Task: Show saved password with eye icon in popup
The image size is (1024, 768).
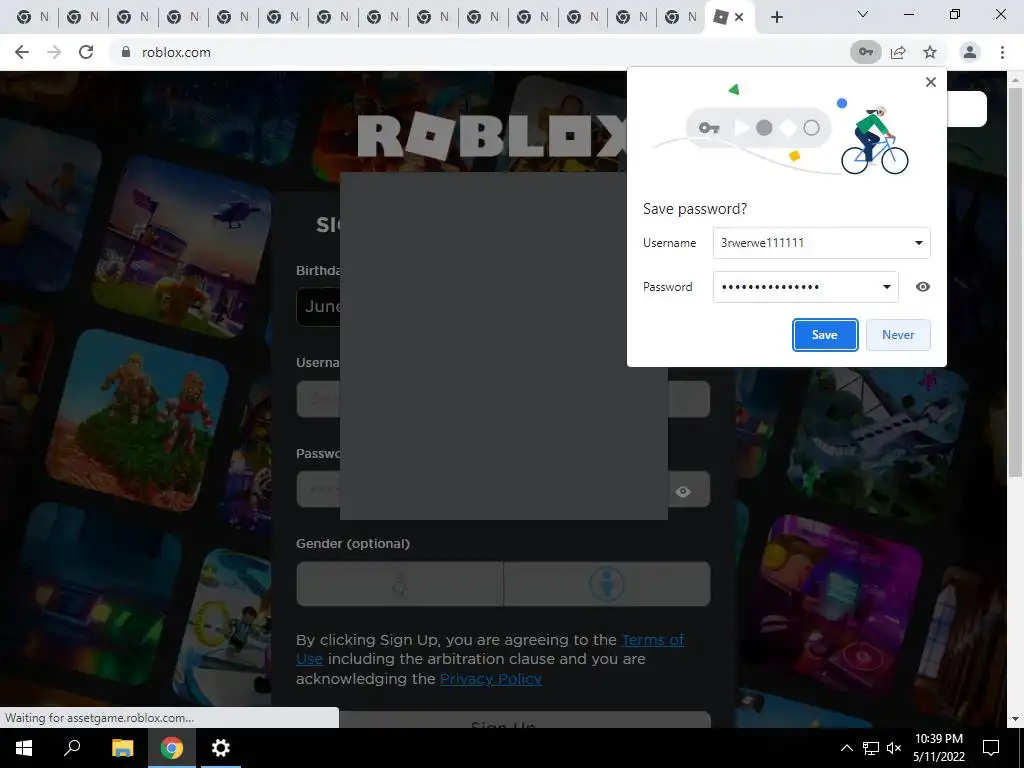Action: click(x=922, y=287)
